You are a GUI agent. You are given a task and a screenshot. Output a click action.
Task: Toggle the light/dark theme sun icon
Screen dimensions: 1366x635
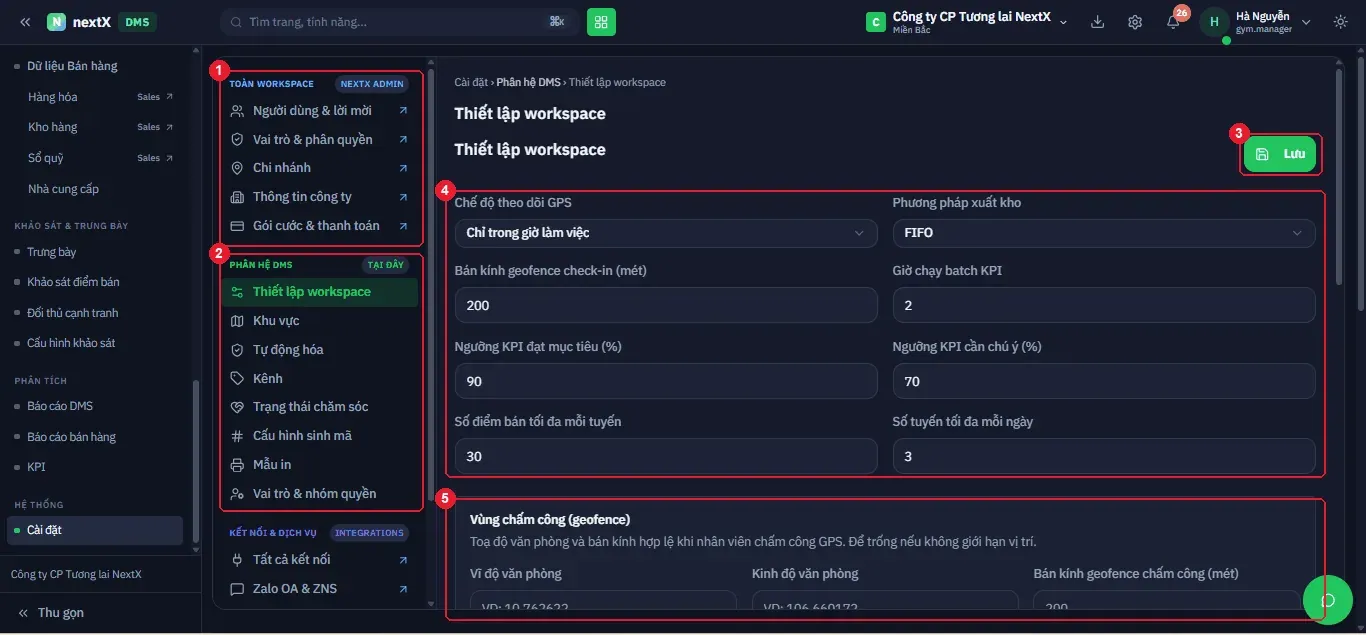(1340, 22)
